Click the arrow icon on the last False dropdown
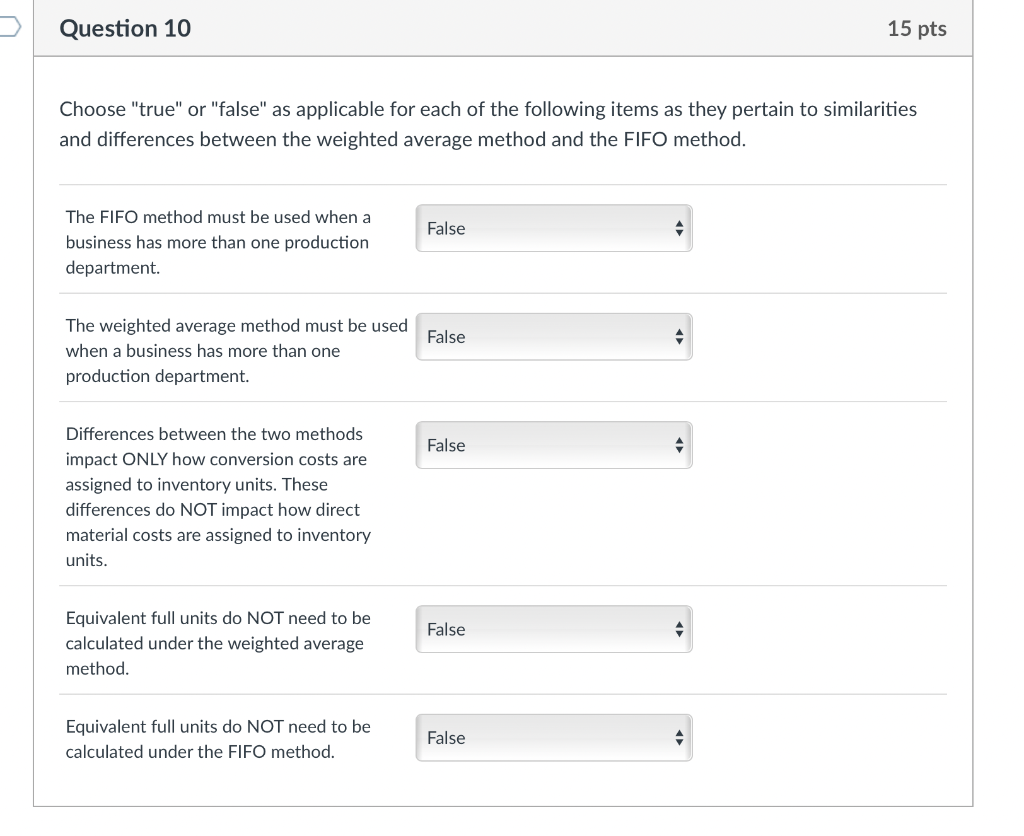Viewport: 1024px width, 836px height. tap(680, 738)
